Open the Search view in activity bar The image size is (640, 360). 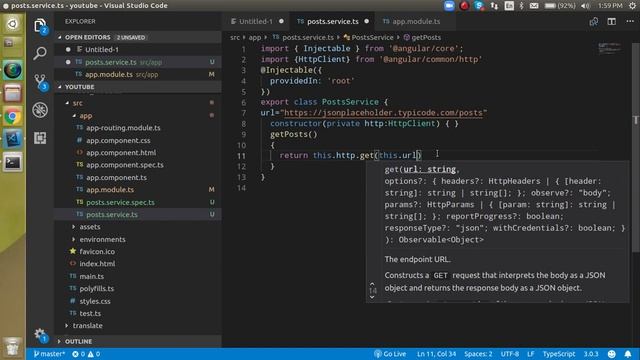click(40, 53)
